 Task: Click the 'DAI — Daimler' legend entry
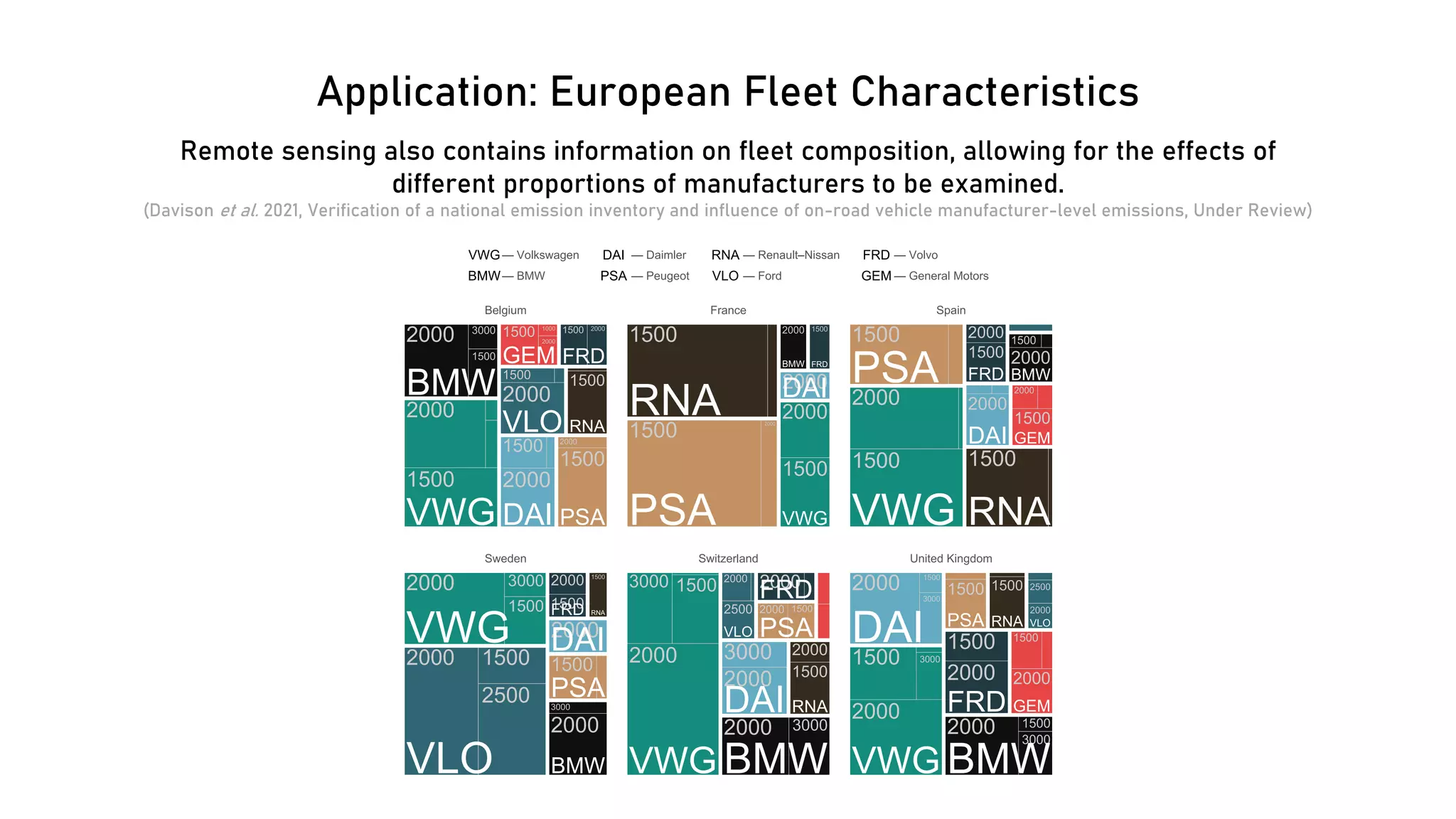[644, 255]
